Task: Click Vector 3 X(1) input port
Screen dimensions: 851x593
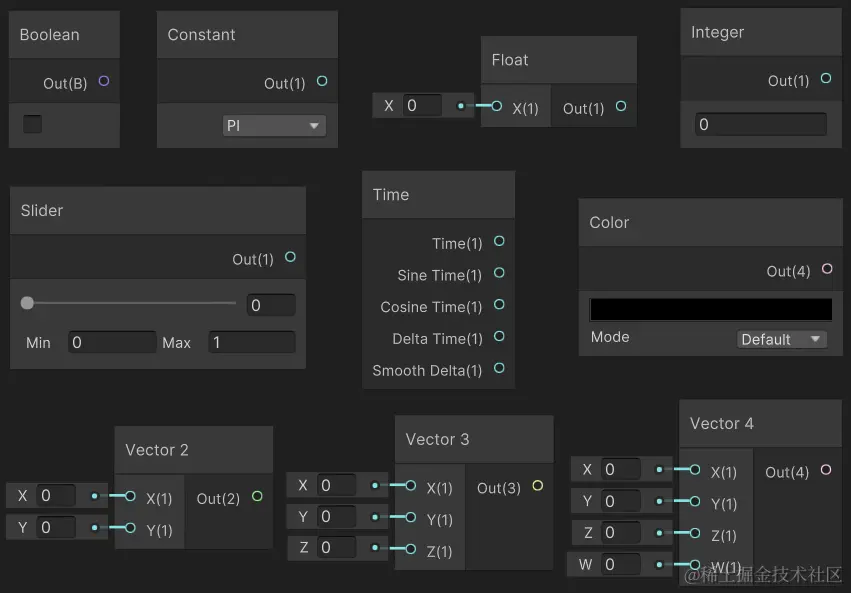Action: pyautogui.click(x=410, y=486)
